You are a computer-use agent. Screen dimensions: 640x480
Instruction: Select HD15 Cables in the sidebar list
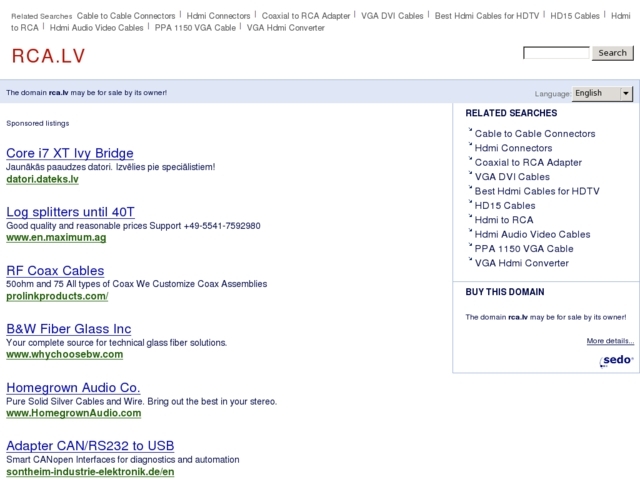[505, 206]
